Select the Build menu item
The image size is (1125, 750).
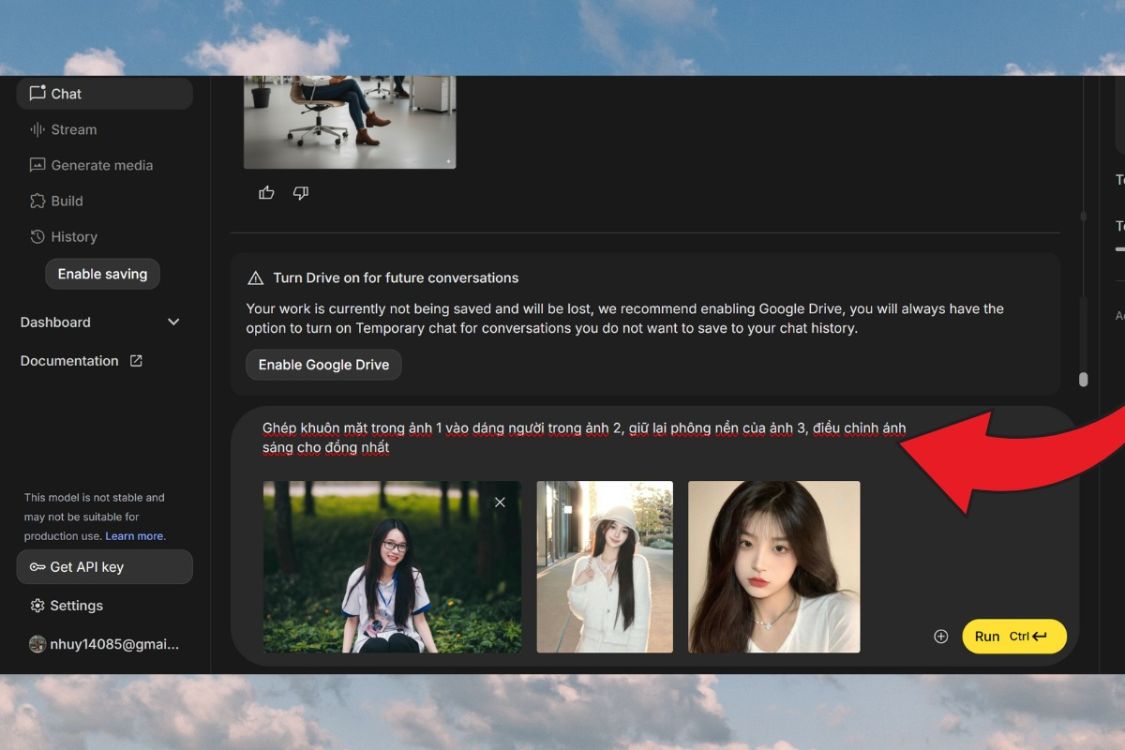(x=66, y=201)
